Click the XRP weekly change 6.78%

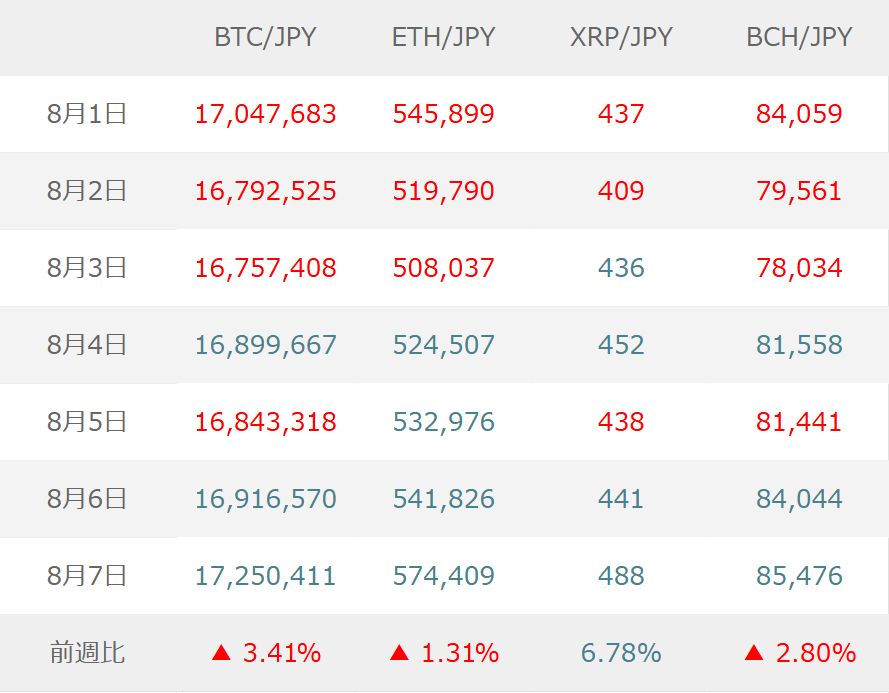[x=621, y=654]
